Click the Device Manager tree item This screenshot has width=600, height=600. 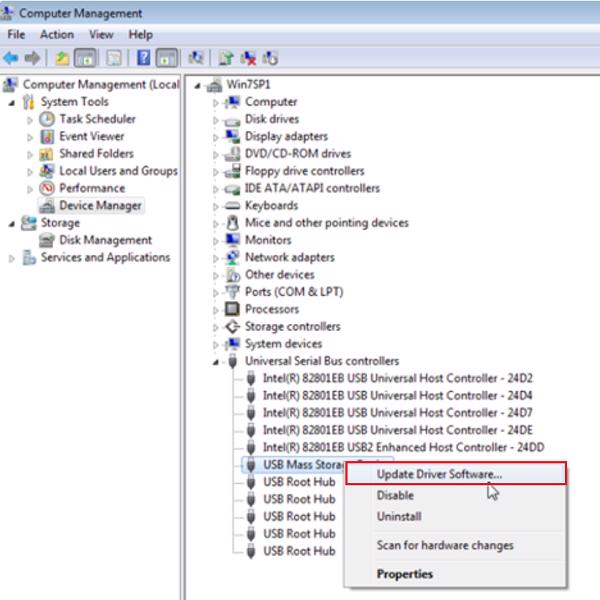tap(100, 205)
